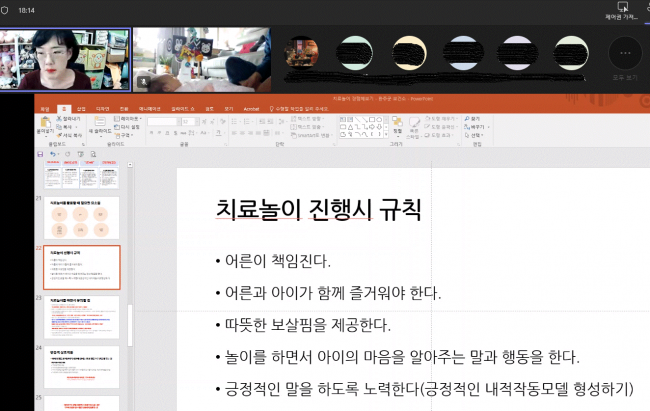Toggle underline formatting in font group

click(x=167, y=133)
